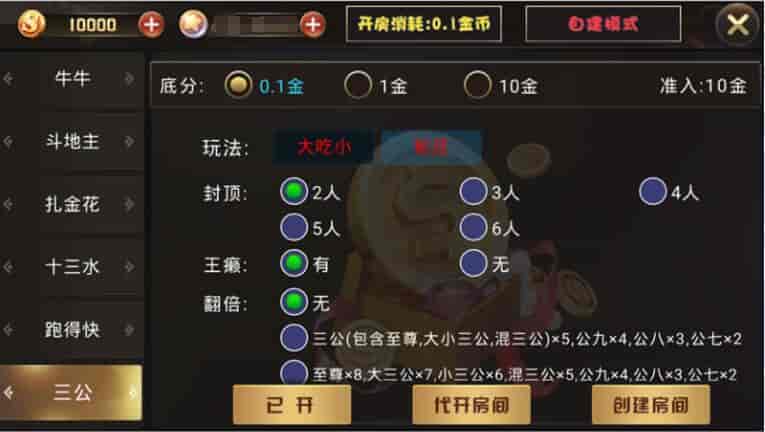Click the 创建模式 button at top
The height and width of the screenshot is (432, 765).
[603, 24]
